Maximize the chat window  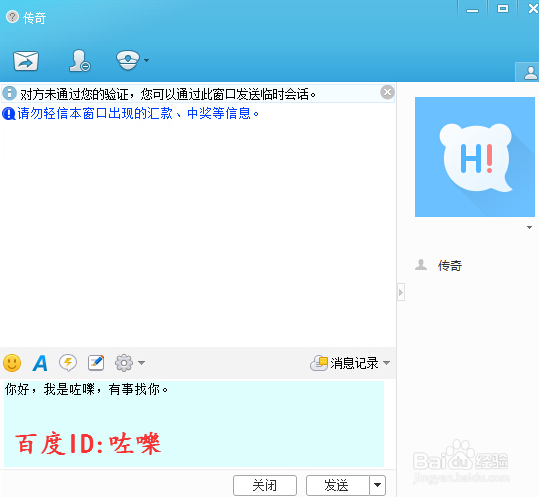click(x=503, y=9)
